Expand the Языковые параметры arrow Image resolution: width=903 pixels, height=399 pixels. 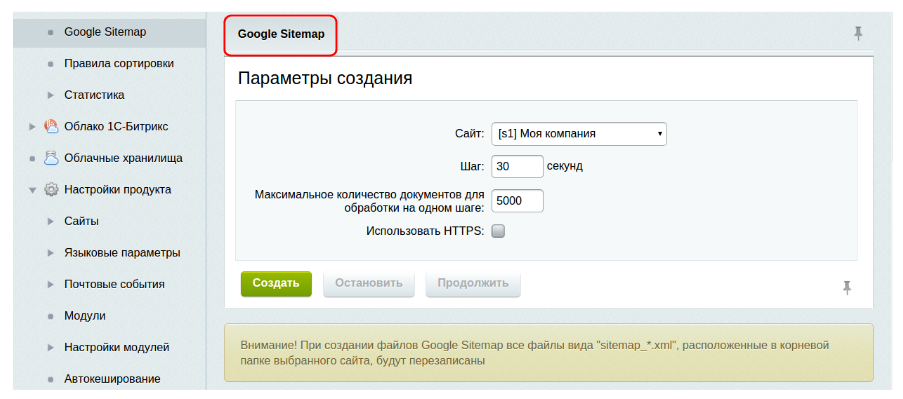pos(51,253)
